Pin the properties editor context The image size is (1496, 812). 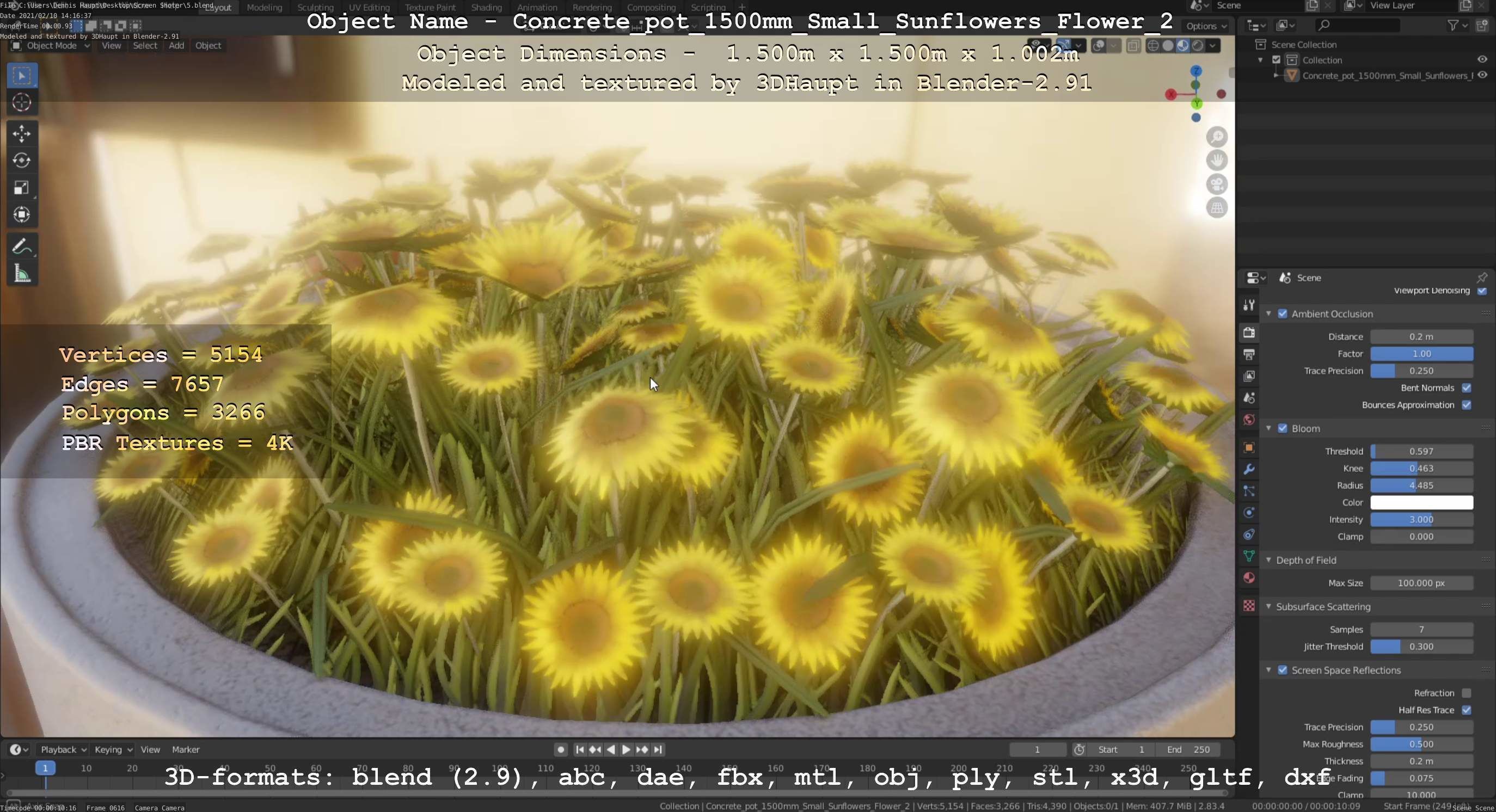click(x=1481, y=278)
